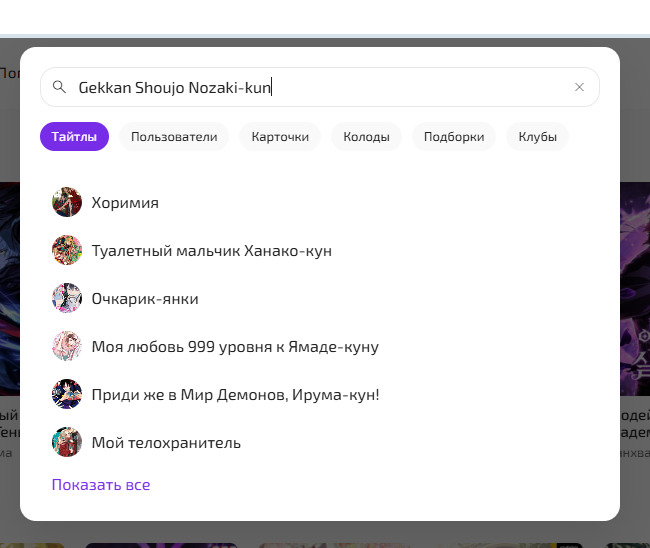The image size is (650, 548).
Task: Open the Колоды filter tab
Action: pos(366,137)
